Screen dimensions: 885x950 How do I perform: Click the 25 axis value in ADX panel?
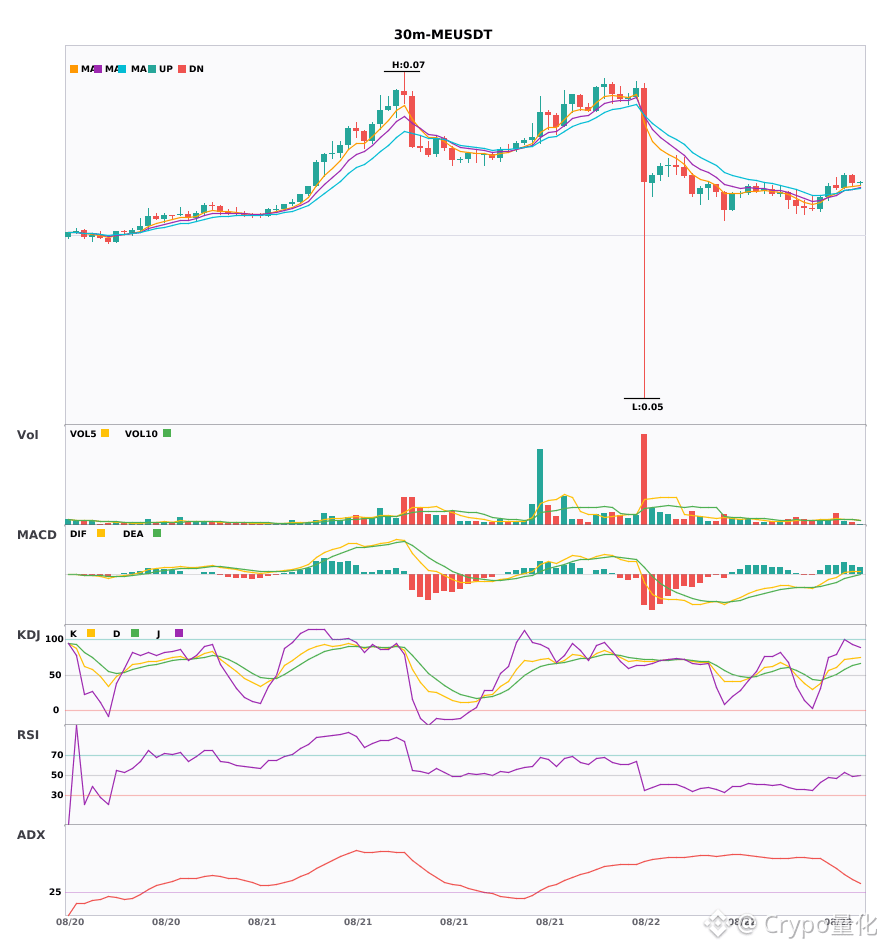(x=55, y=892)
